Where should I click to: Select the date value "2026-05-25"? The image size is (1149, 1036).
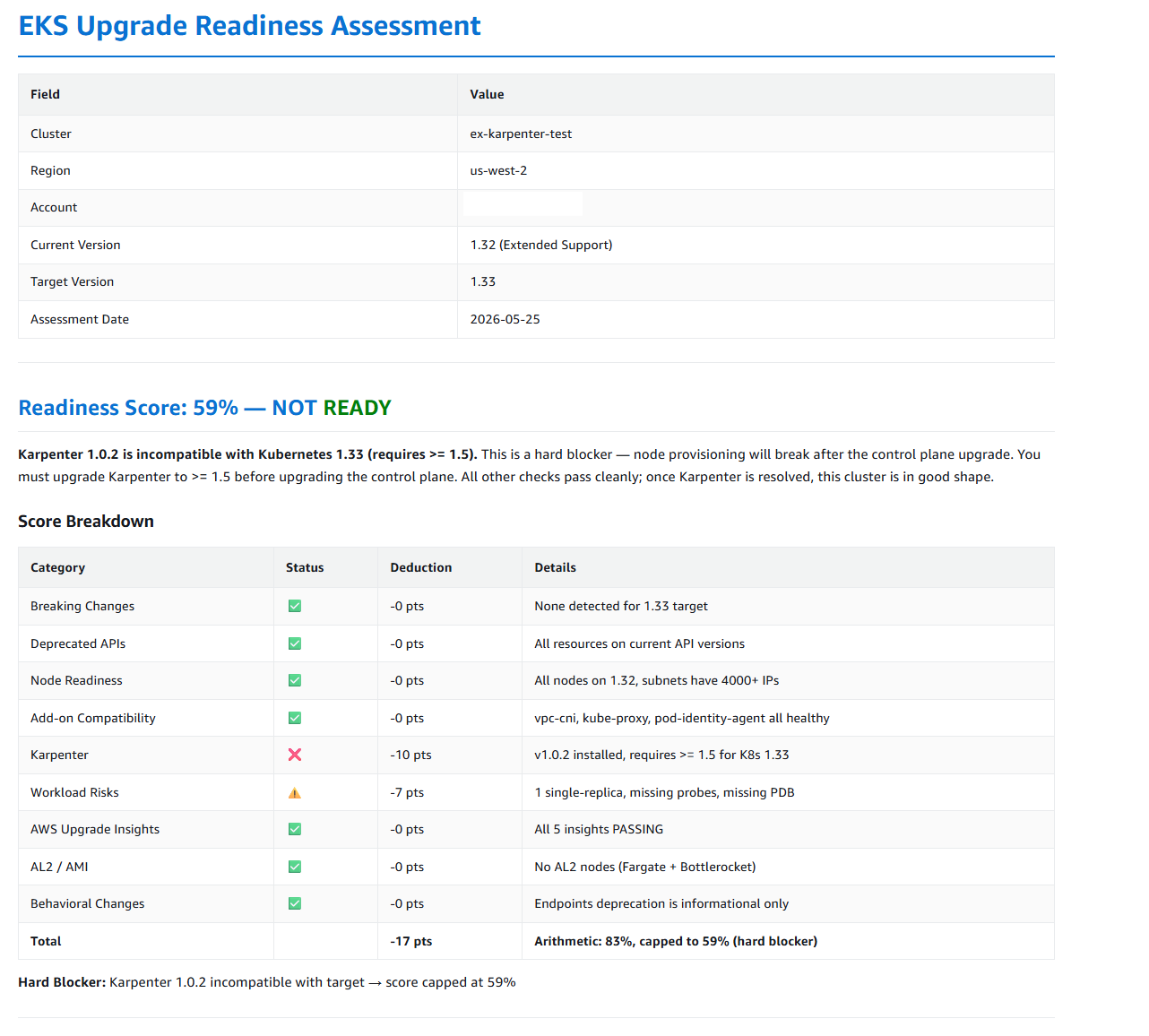[505, 319]
